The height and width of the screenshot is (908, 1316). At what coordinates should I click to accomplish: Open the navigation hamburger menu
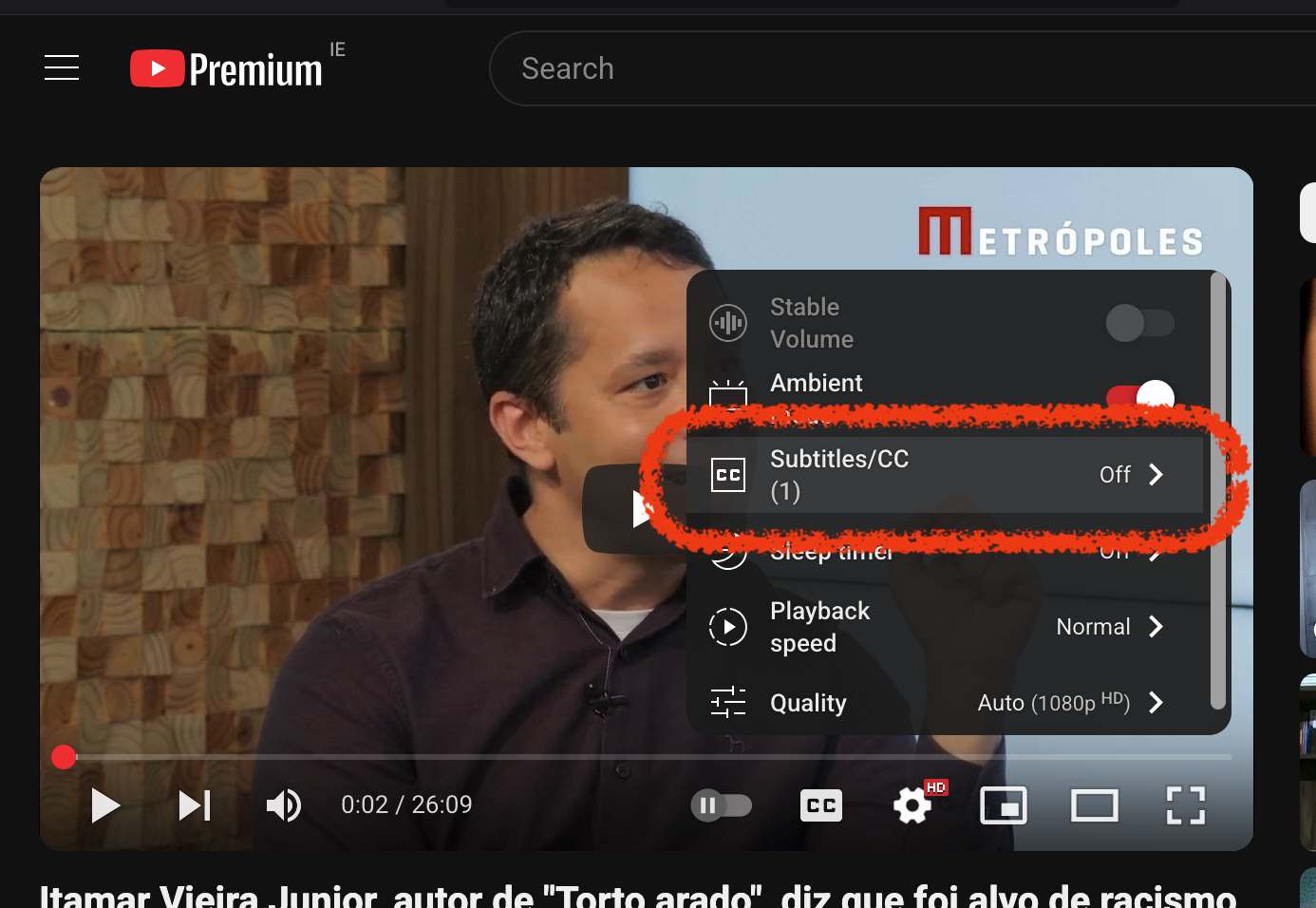[x=62, y=67]
